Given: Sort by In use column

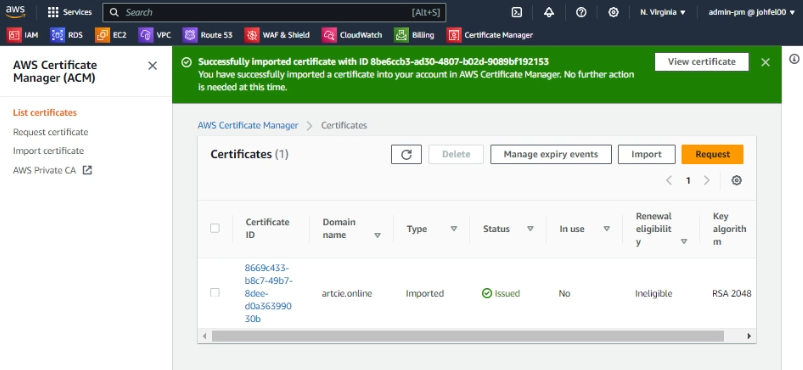Looking at the screenshot, I should coord(607,229).
